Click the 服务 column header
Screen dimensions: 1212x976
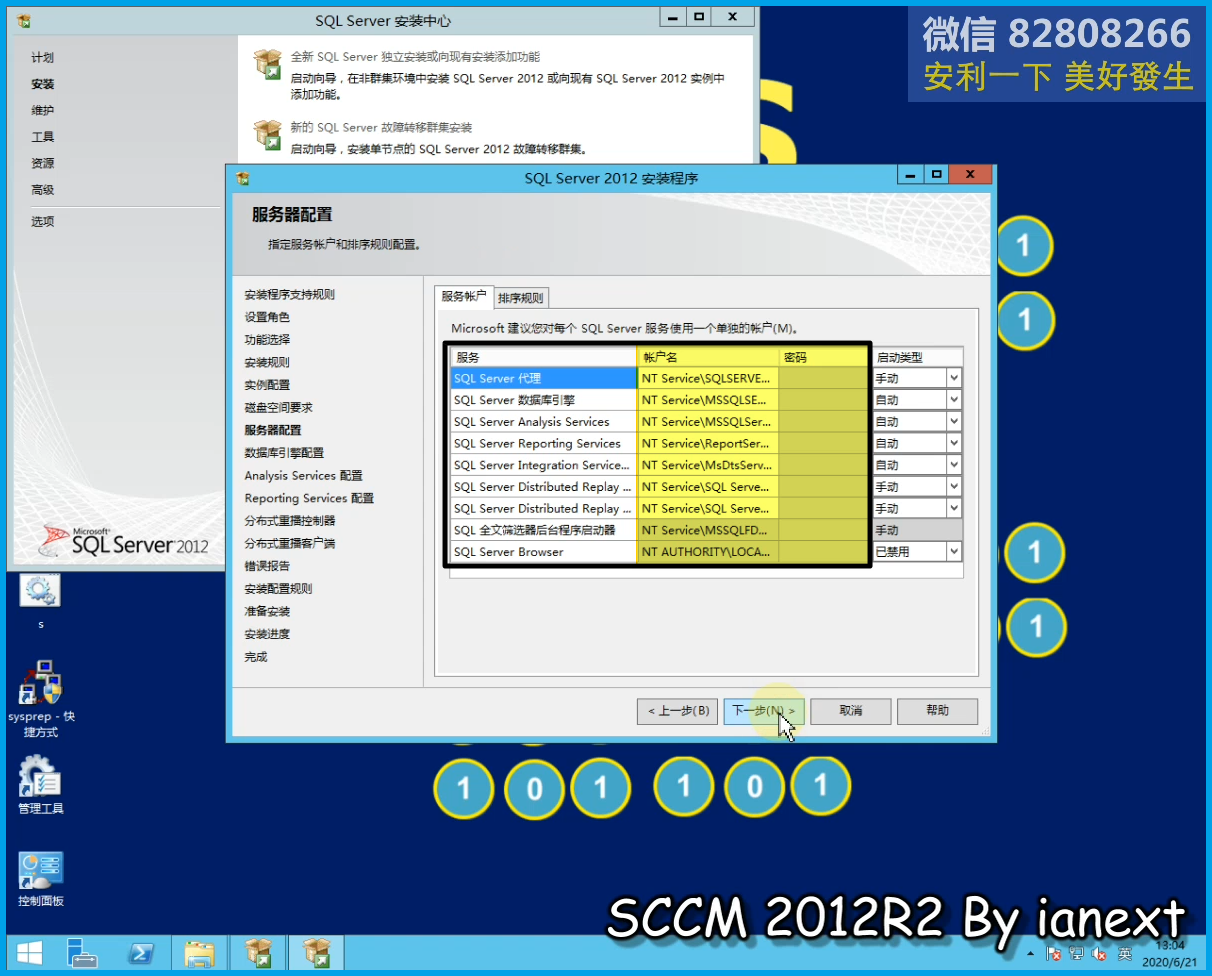click(543, 357)
